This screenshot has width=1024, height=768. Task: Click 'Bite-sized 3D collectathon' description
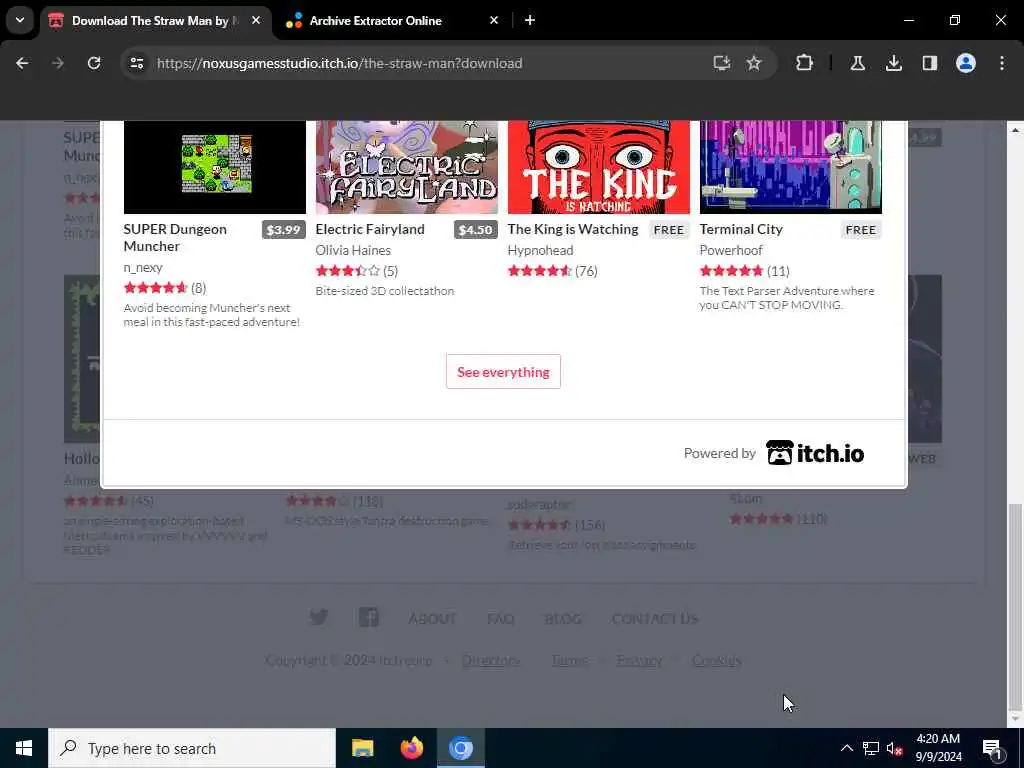coord(385,291)
